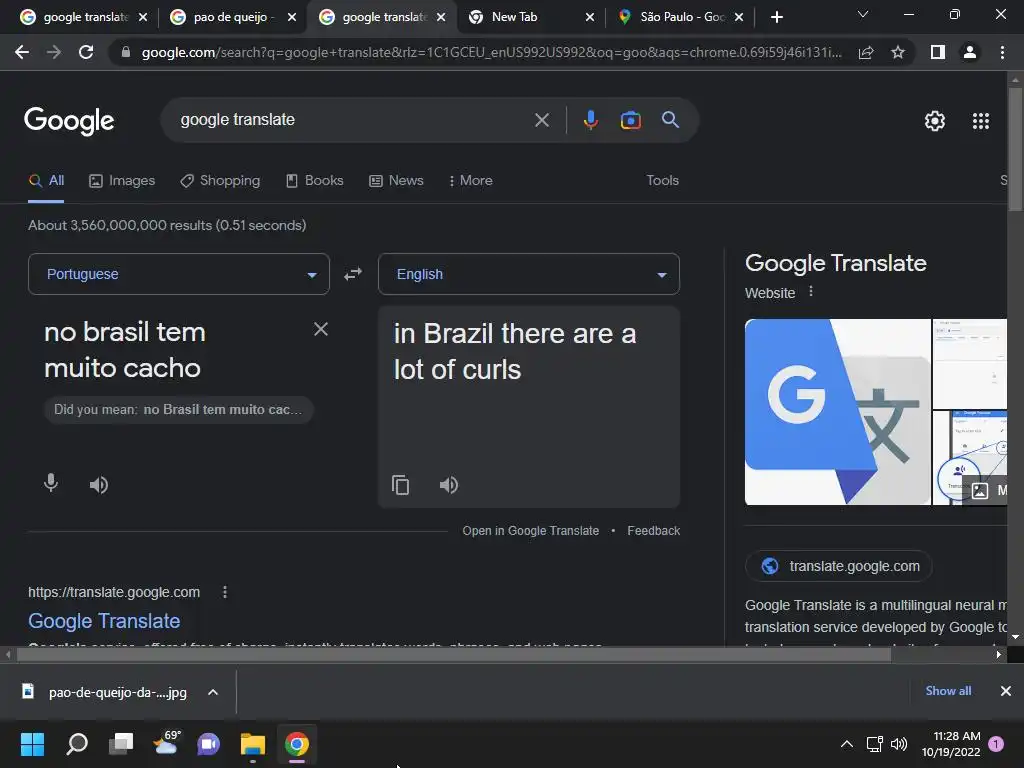The image size is (1024, 768).
Task: Open File Explorer from taskbar
Action: point(252,744)
